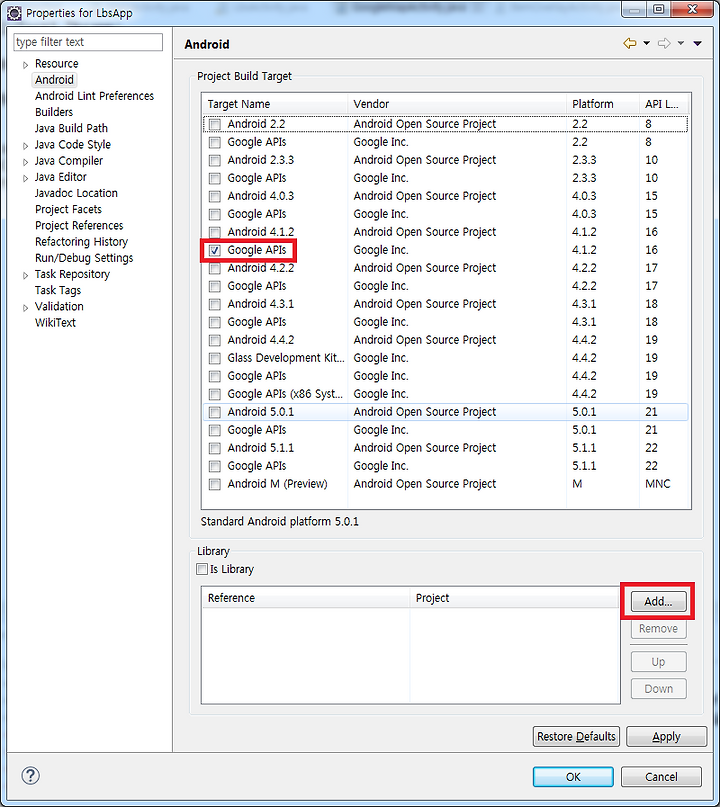The height and width of the screenshot is (807, 720).
Task: Sort by Platform column header
Action: [x=603, y=104]
